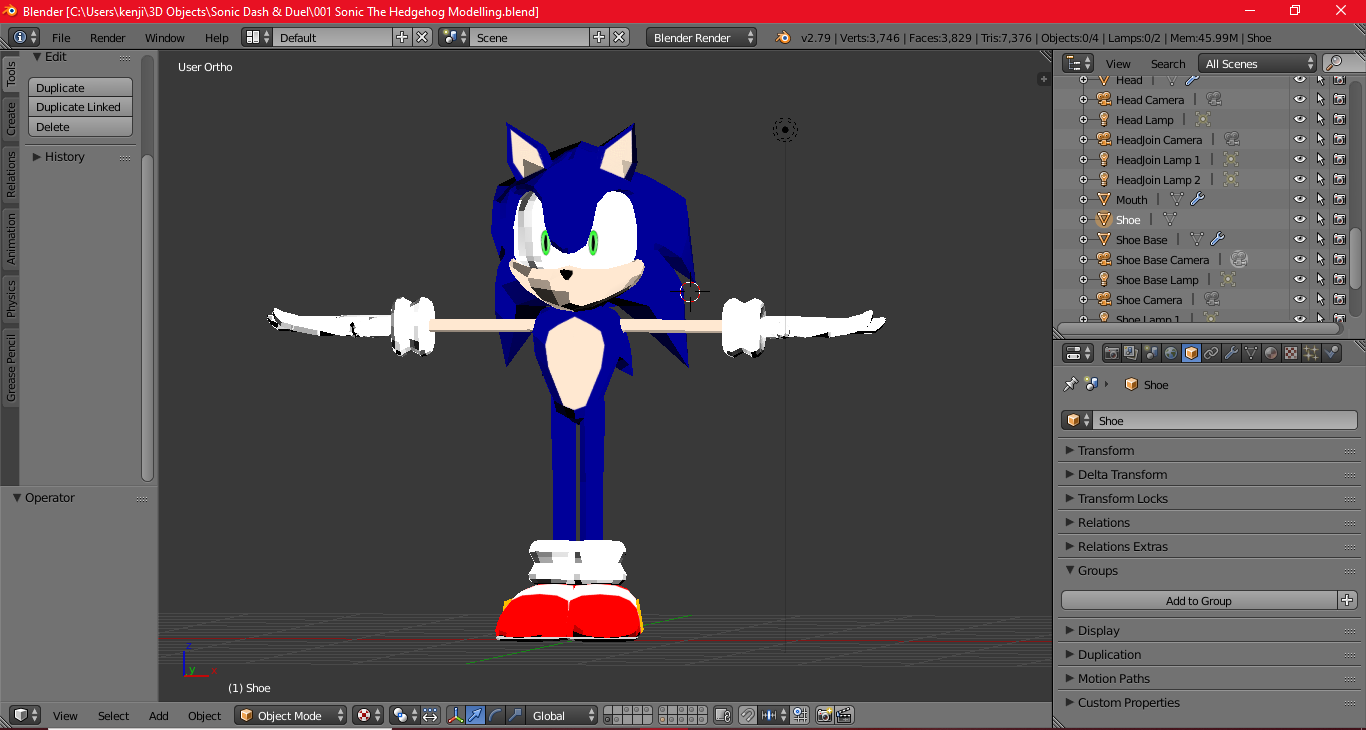
Task: Open the Global orientation dropdown
Action: tap(563, 715)
